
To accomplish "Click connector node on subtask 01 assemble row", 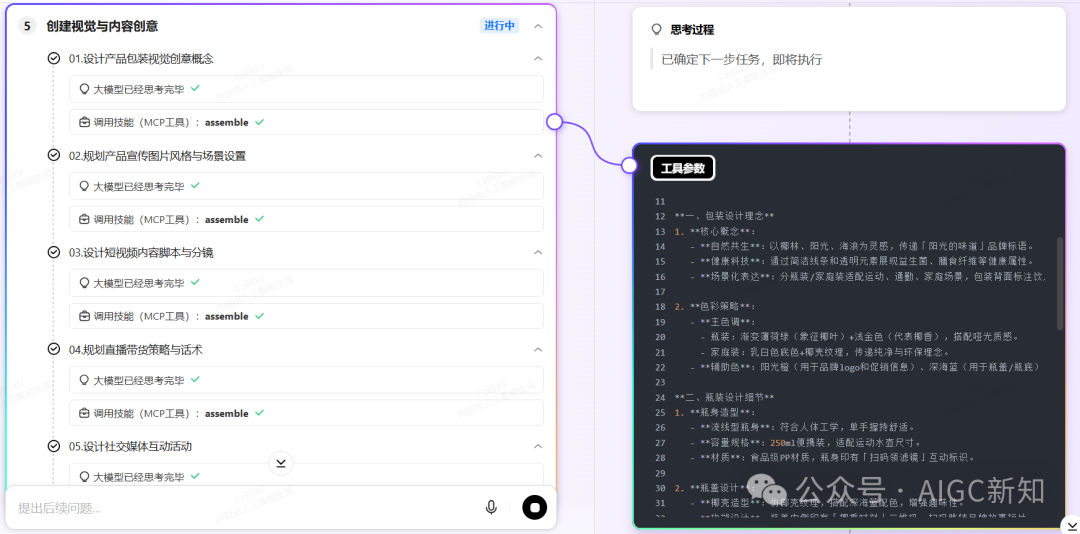I will click(x=554, y=122).
